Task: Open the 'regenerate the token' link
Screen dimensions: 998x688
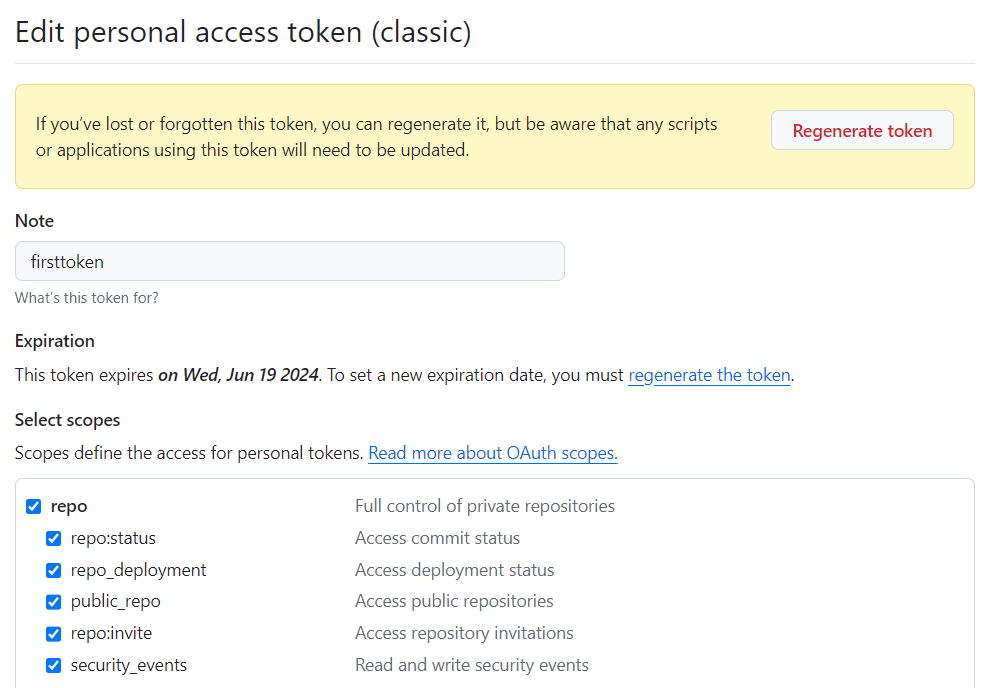Action: coord(709,376)
